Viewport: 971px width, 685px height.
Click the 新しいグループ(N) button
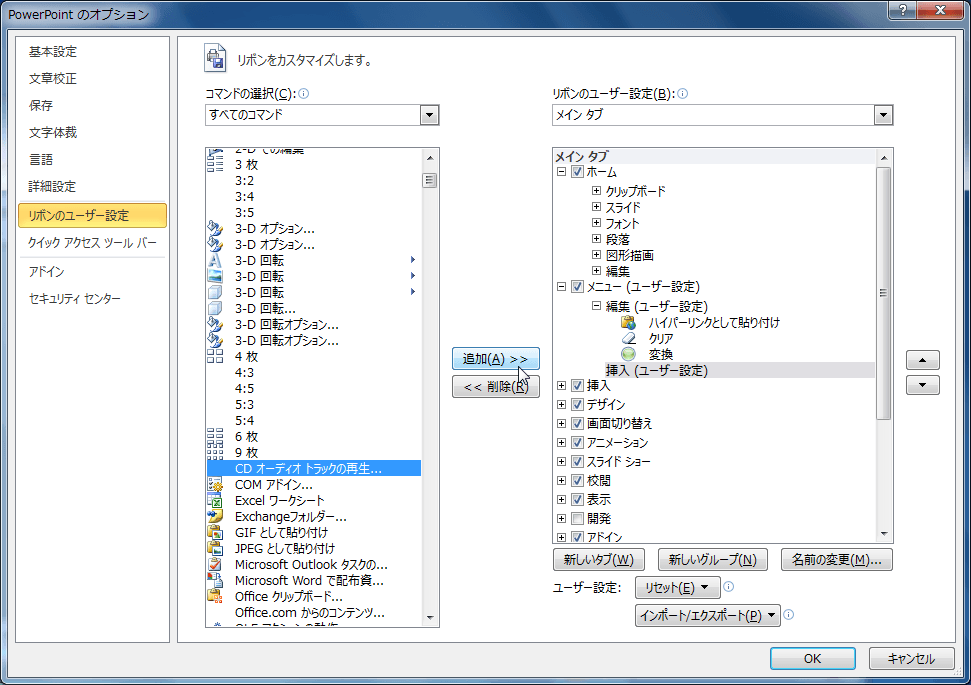point(712,560)
